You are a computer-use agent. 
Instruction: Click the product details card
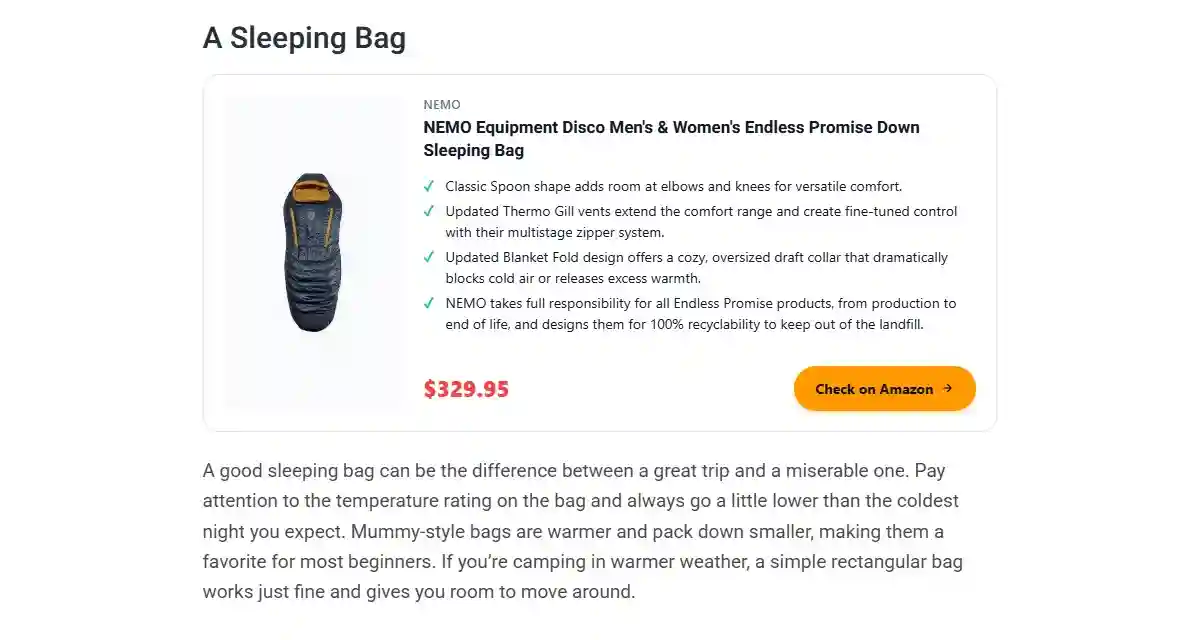click(x=598, y=252)
